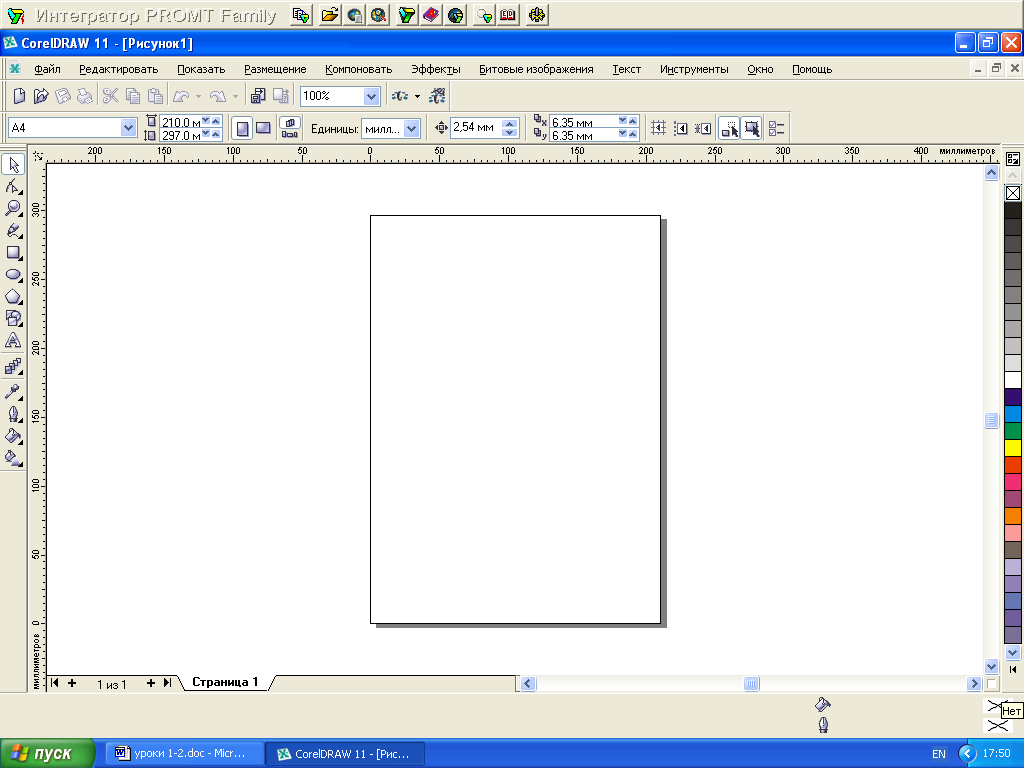Pick the green palette swatch

[1013, 430]
